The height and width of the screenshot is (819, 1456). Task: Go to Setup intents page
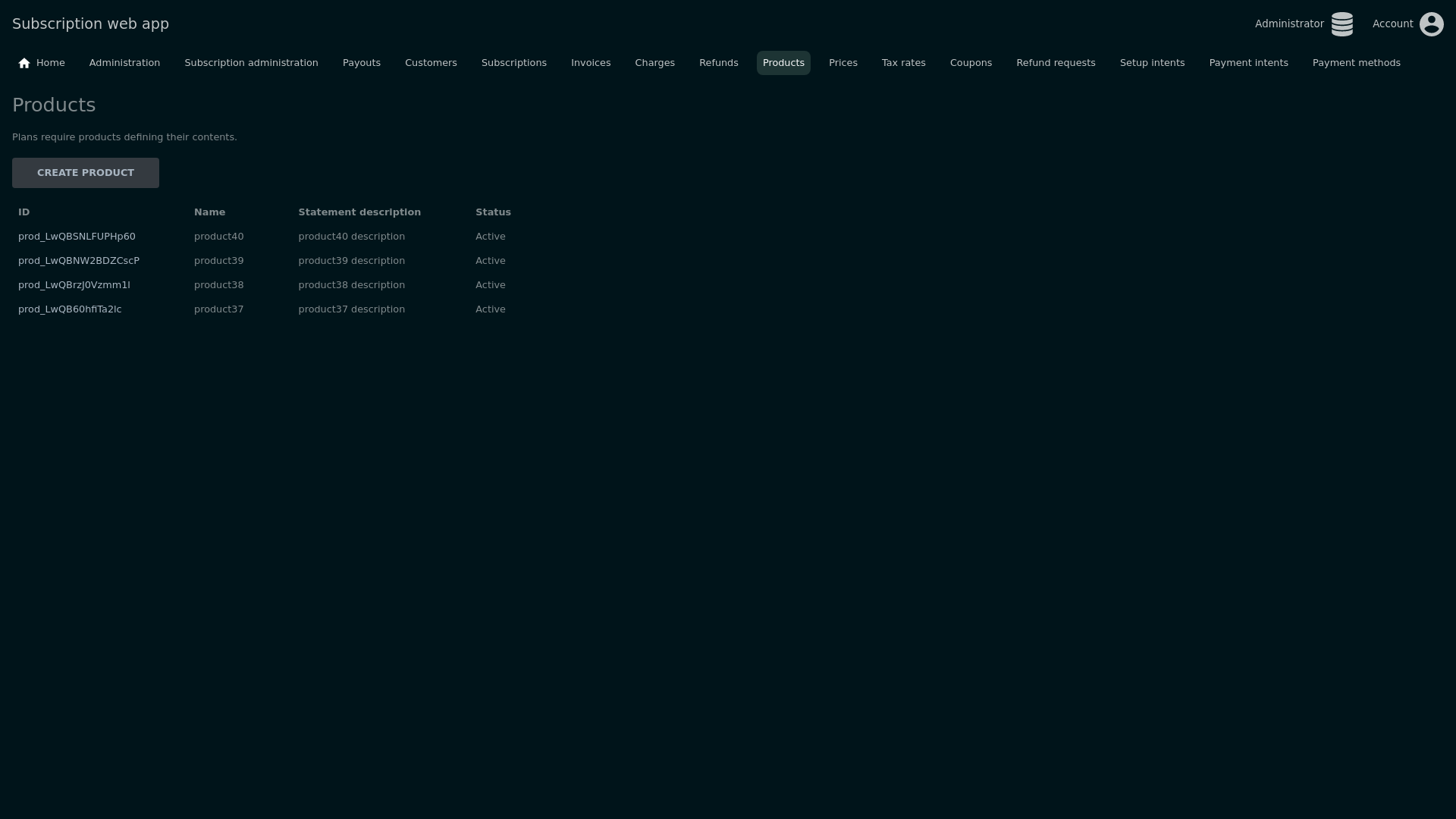1151,63
